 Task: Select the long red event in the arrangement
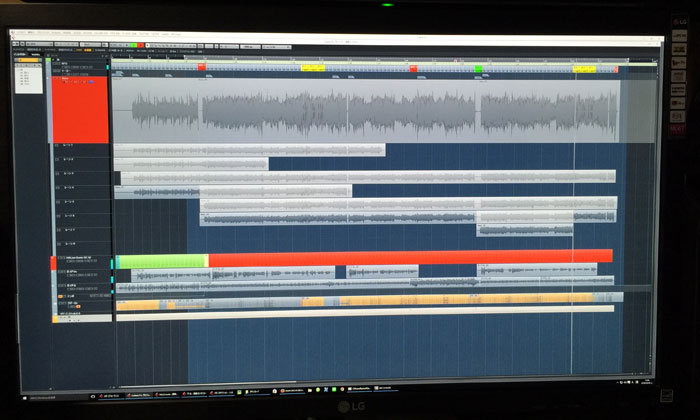pyautogui.click(x=411, y=258)
